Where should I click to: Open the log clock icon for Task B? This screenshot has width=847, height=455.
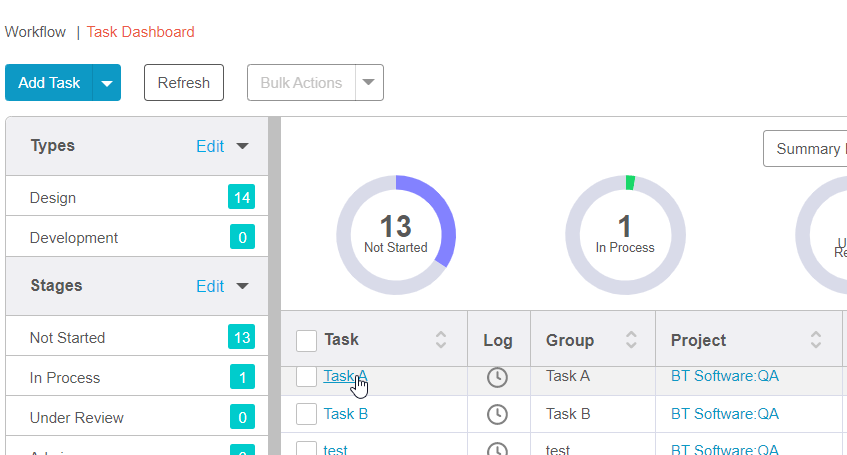coord(497,414)
